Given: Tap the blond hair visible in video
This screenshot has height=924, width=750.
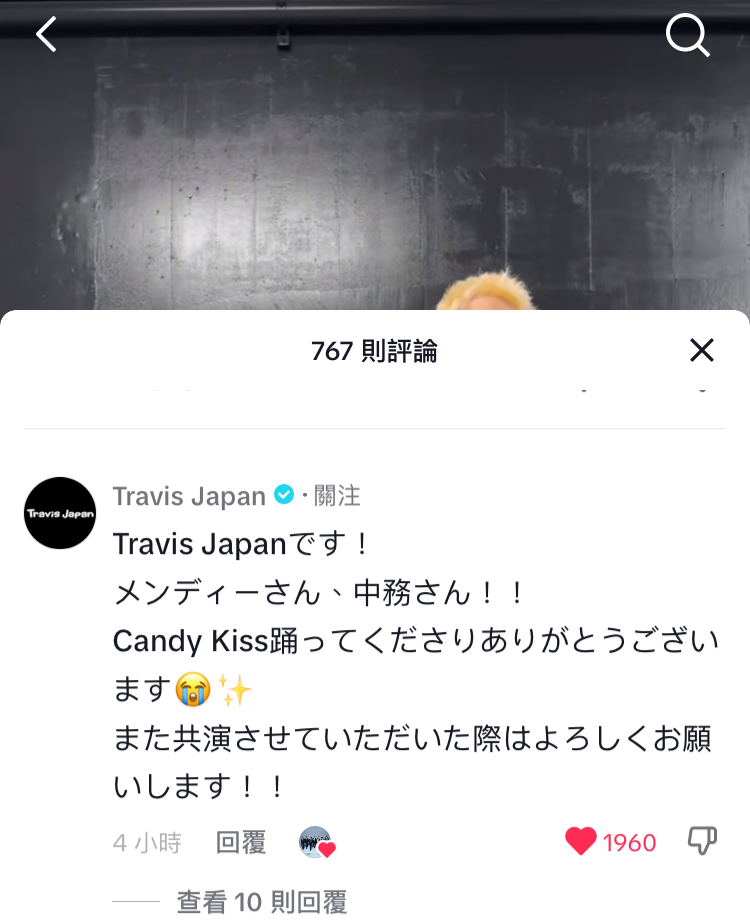Looking at the screenshot, I should coord(486,292).
